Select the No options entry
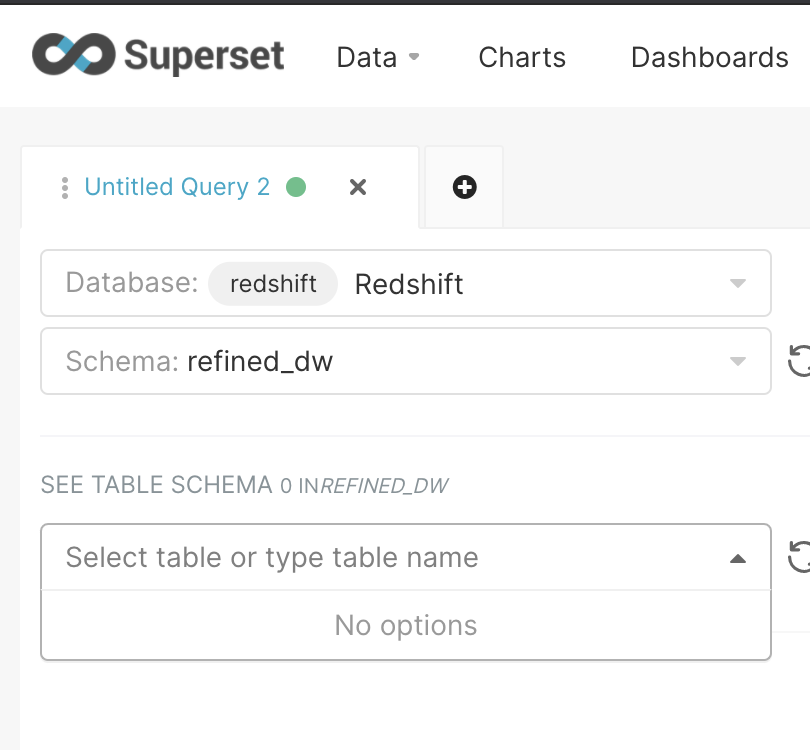 [x=405, y=624]
